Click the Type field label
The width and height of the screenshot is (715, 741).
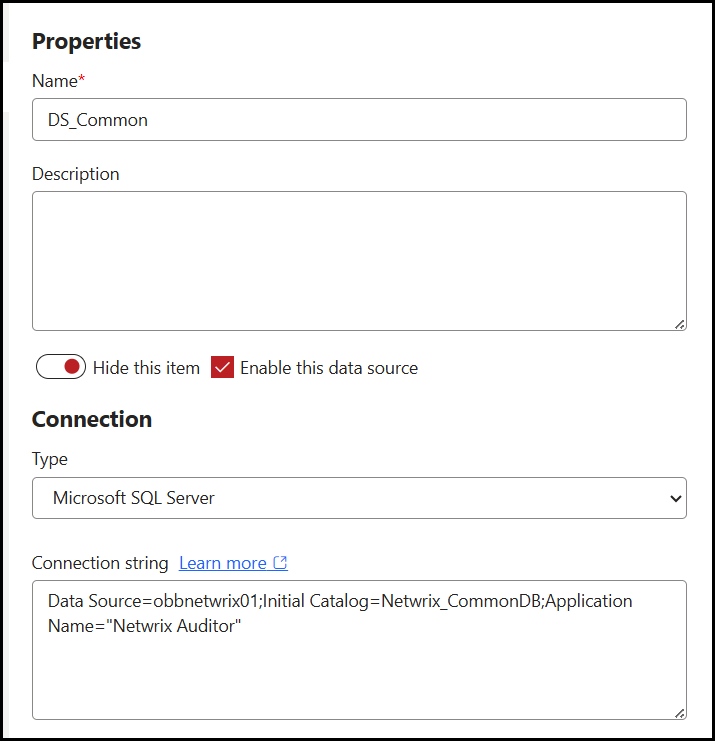[50, 459]
